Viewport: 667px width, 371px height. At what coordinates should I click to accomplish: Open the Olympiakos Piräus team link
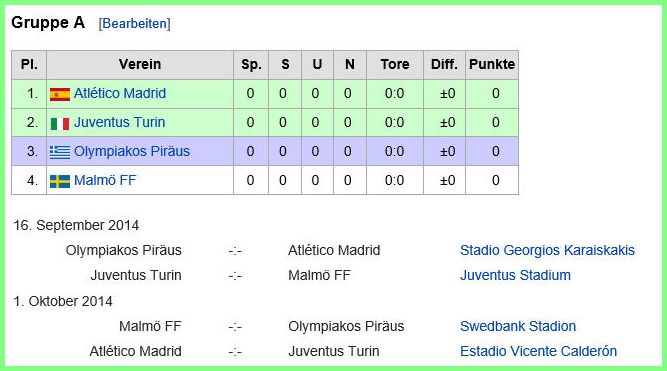point(132,151)
